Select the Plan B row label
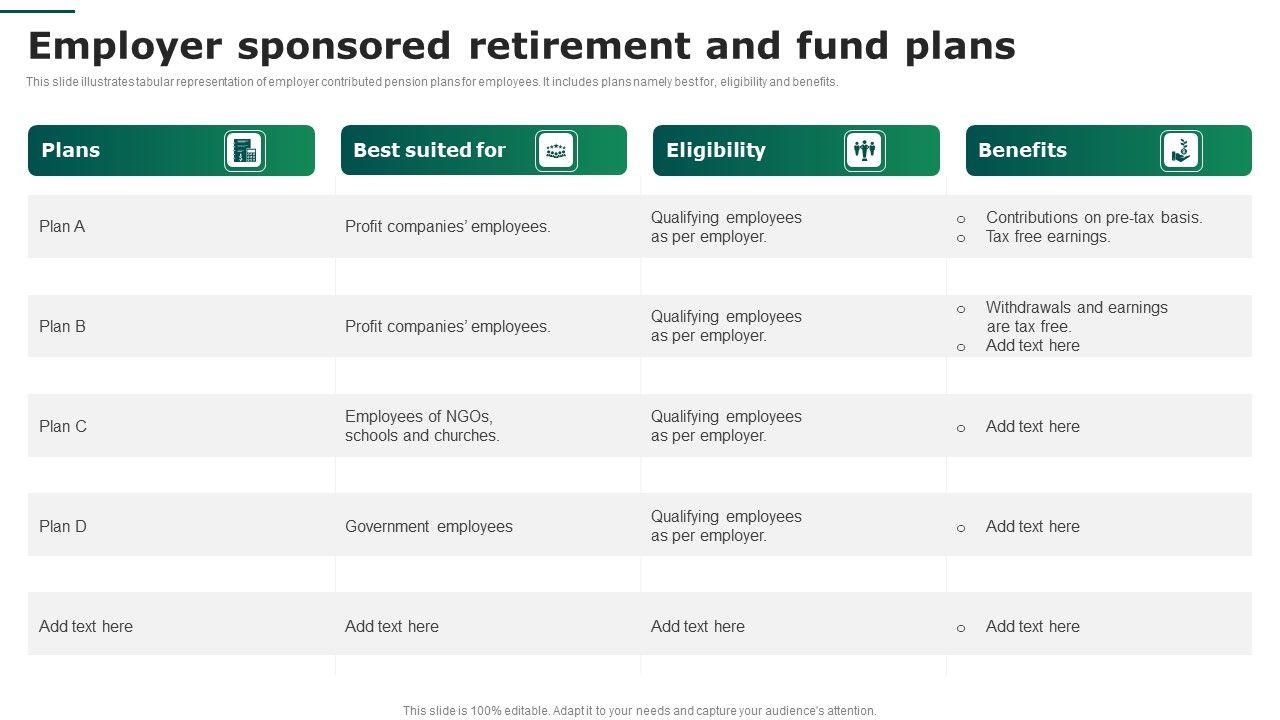This screenshot has width=1280, height=720. [62, 327]
